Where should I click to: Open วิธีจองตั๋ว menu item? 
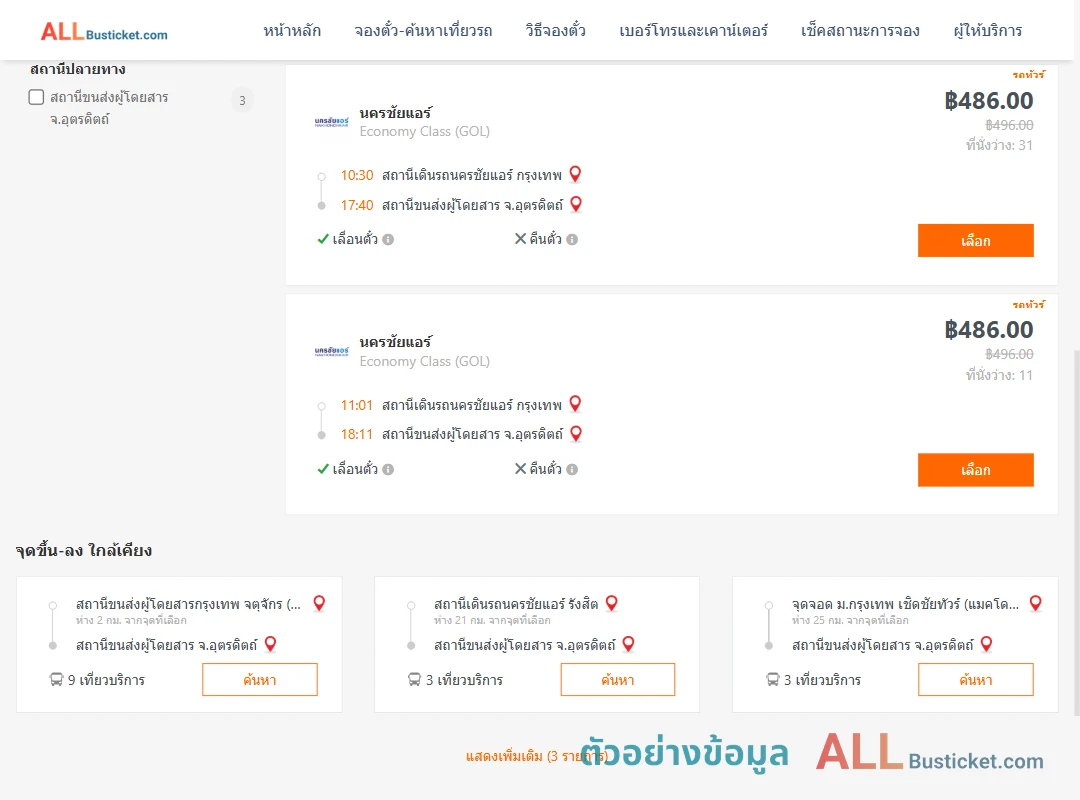pyautogui.click(x=555, y=30)
